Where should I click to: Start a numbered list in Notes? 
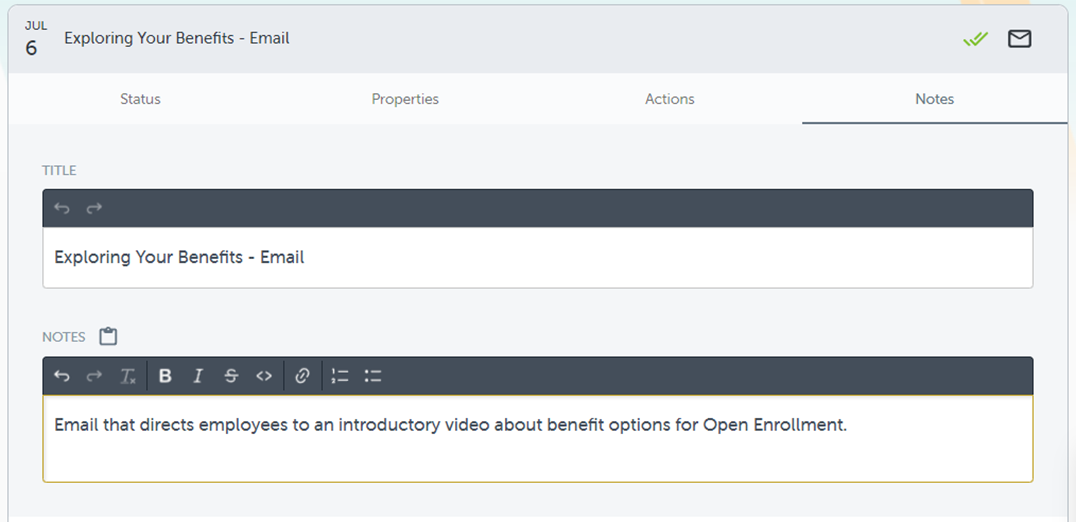[340, 376]
